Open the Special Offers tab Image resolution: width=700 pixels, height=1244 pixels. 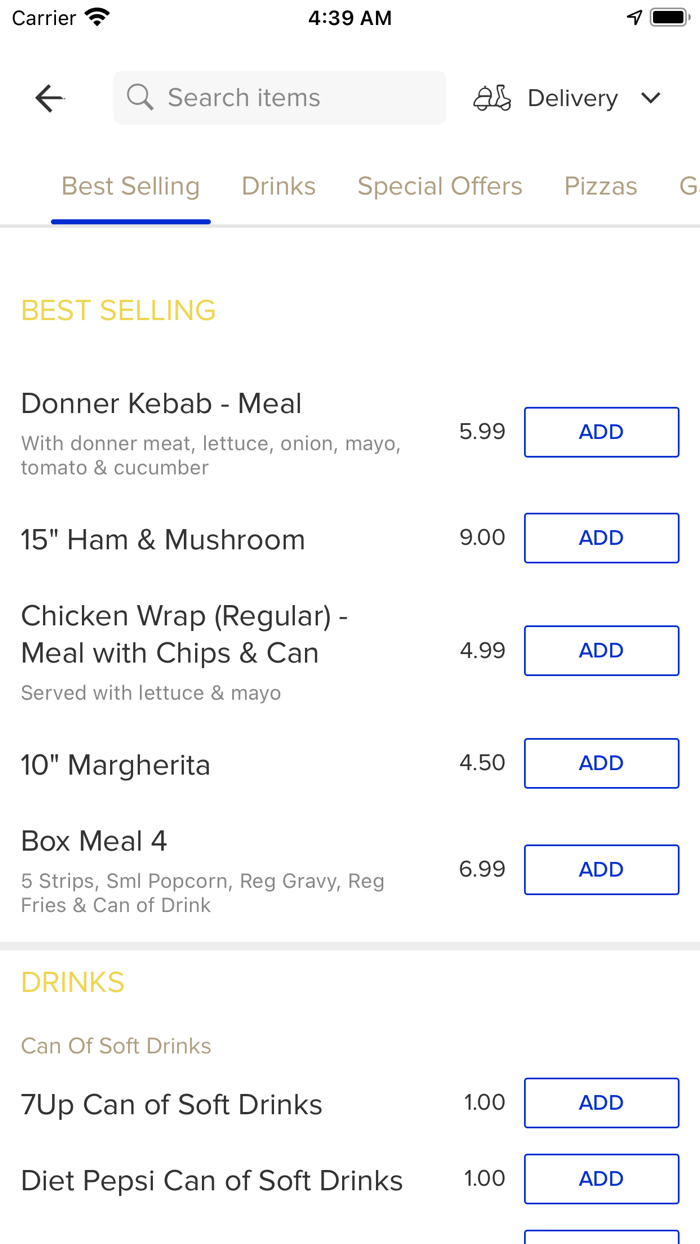coord(440,186)
